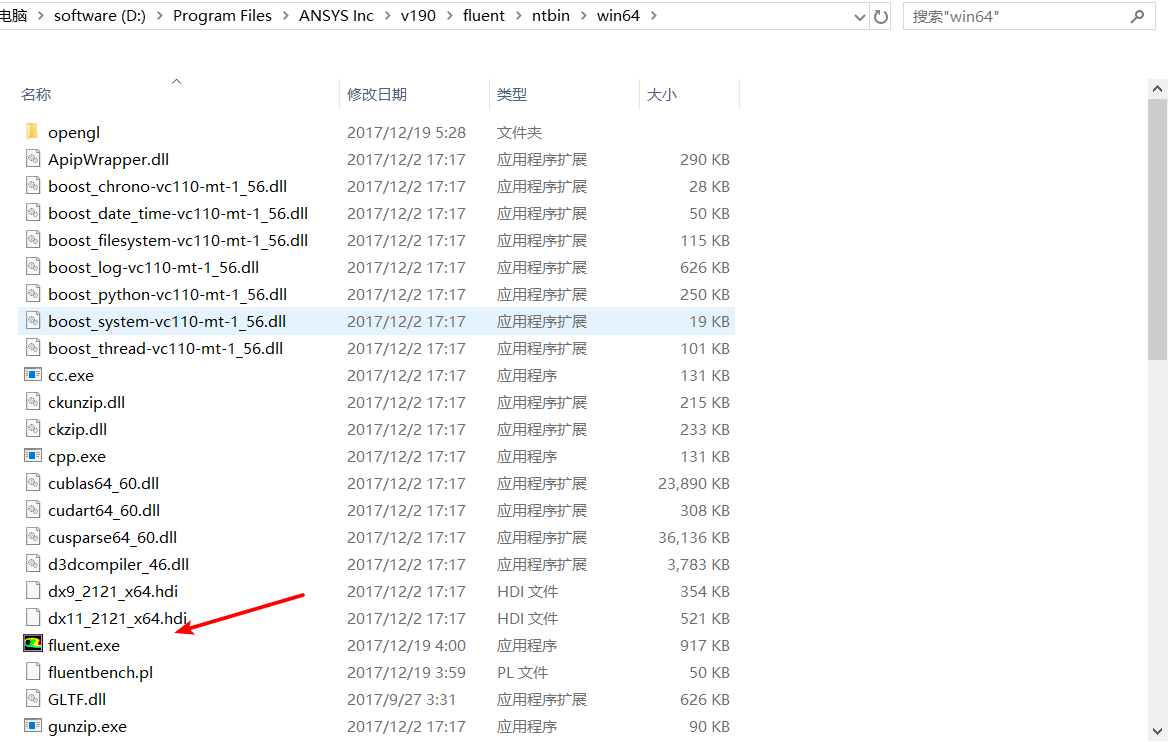Select the boost_system-vc110-mt-1_56.dll file icon
The height and width of the screenshot is (742, 1168).
[32, 321]
